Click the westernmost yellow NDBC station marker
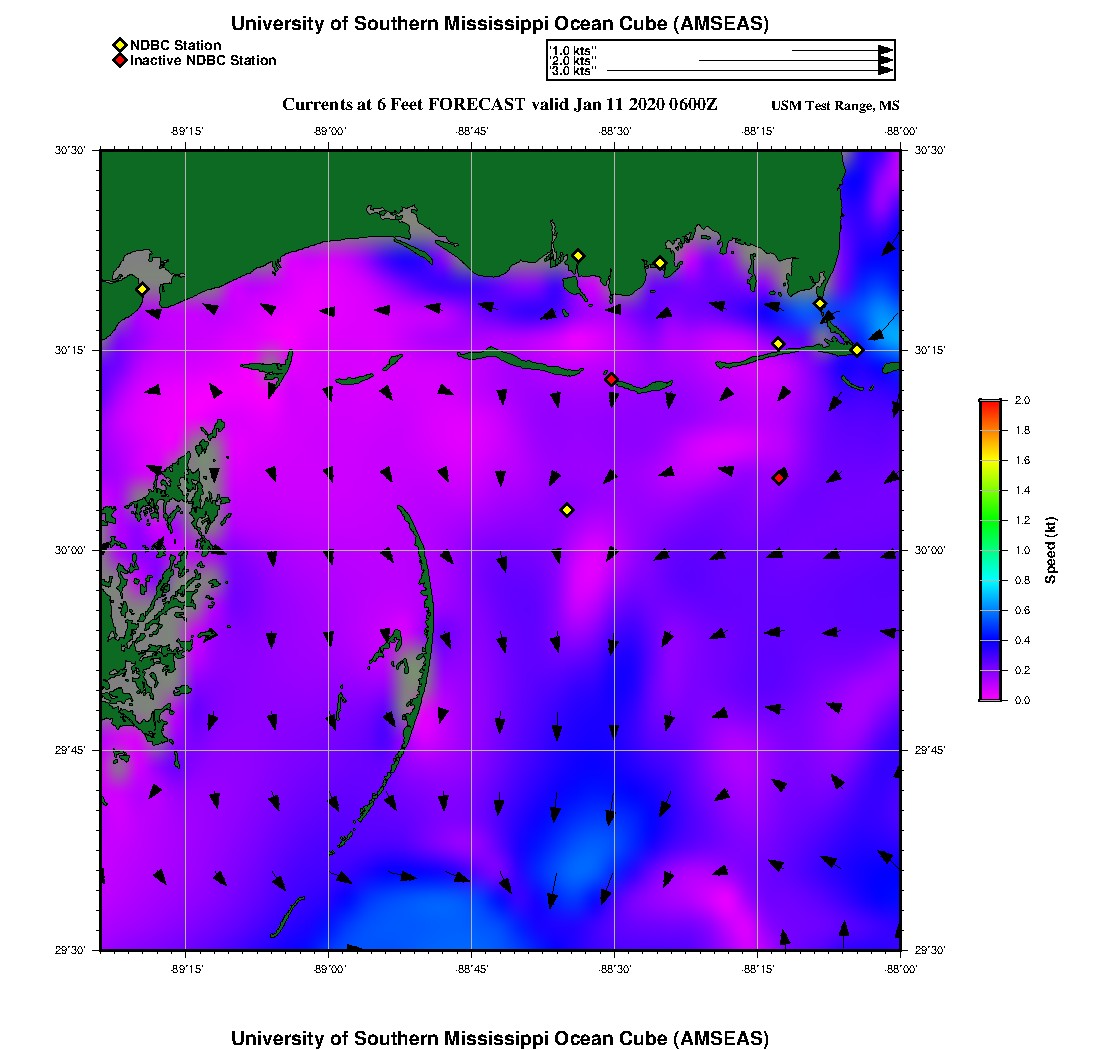This screenshot has height=1050, width=1100. tap(142, 289)
